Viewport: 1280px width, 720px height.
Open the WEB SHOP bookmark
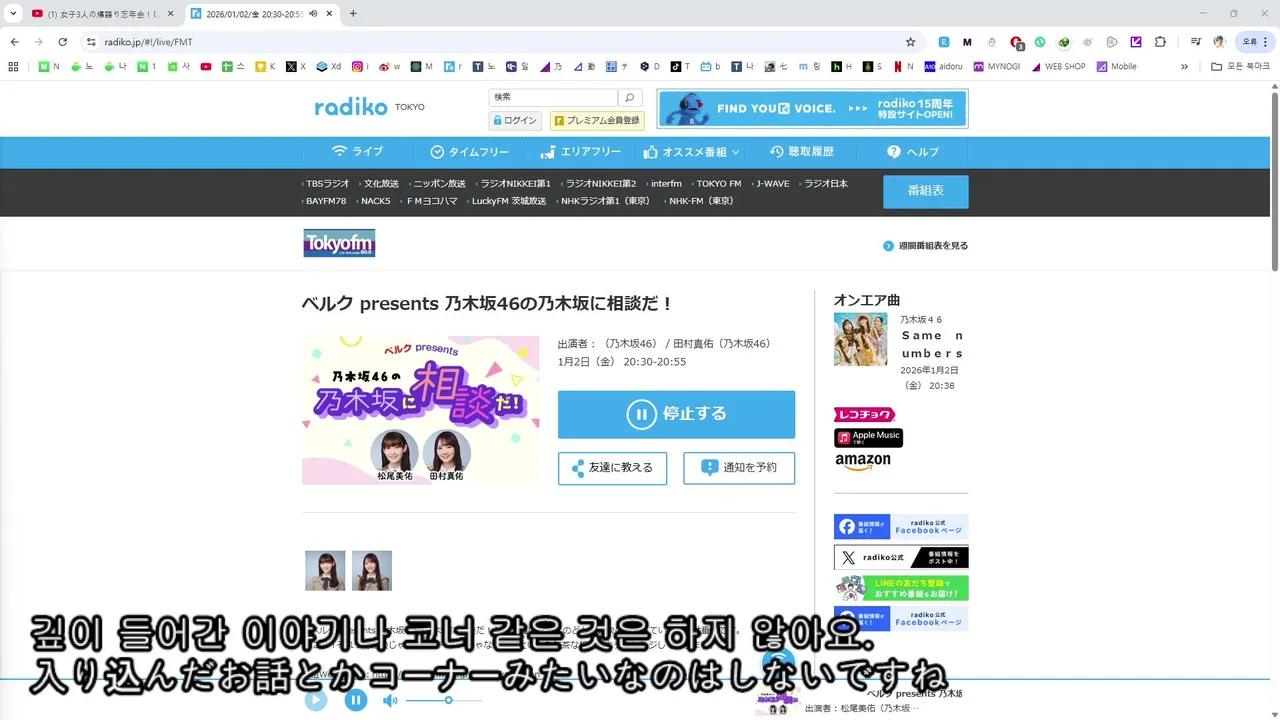[x=1058, y=67]
